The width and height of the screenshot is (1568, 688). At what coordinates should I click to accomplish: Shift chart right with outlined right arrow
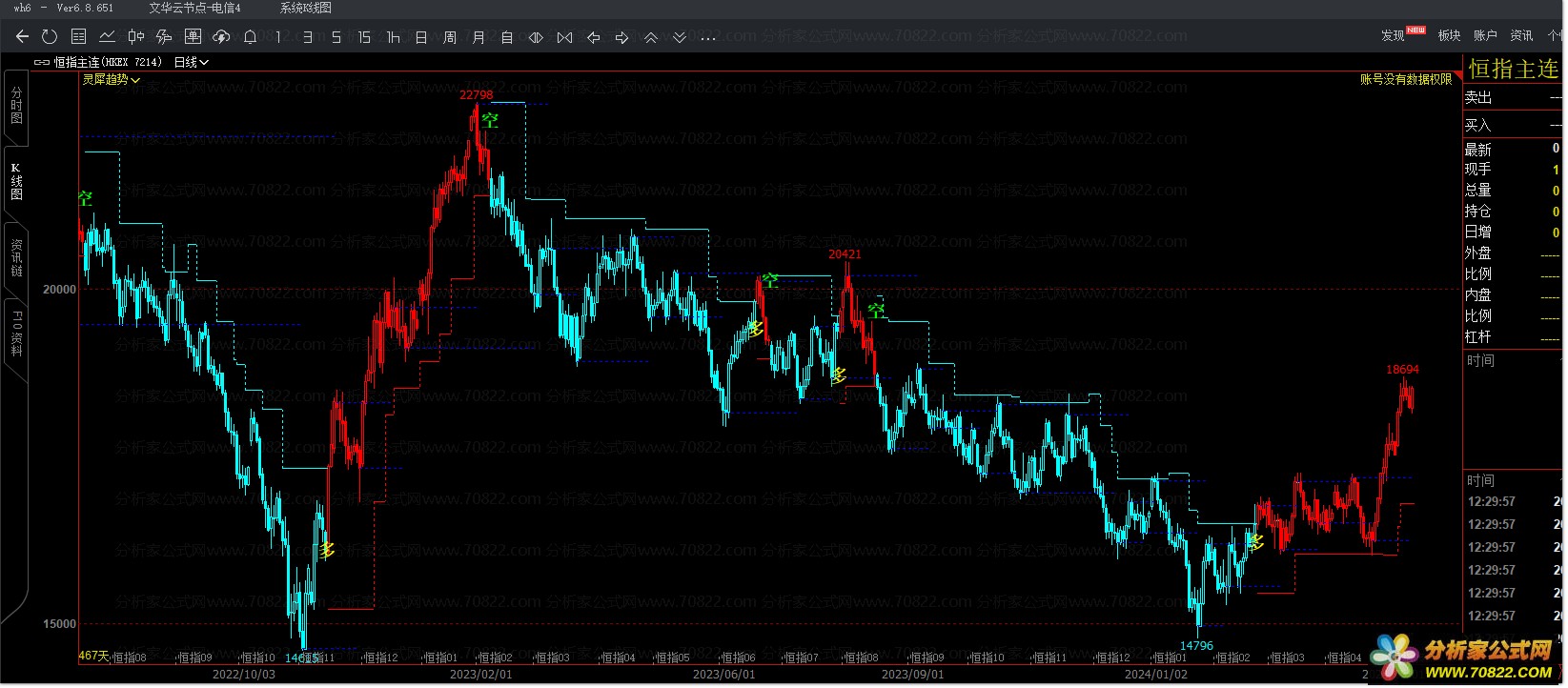(621, 37)
